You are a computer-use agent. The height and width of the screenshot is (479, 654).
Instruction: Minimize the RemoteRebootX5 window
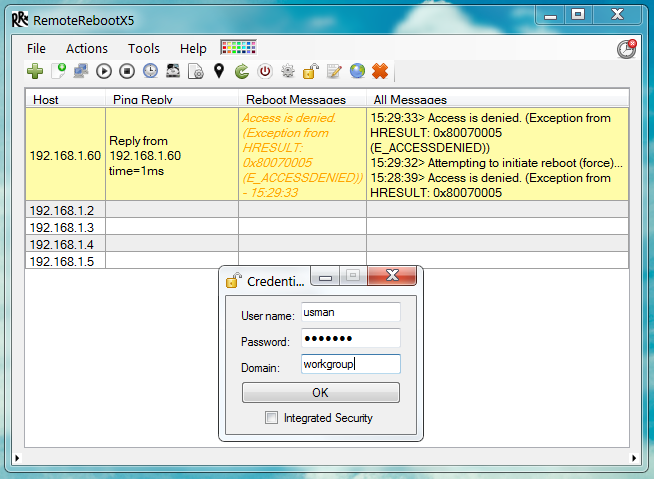click(551, 16)
